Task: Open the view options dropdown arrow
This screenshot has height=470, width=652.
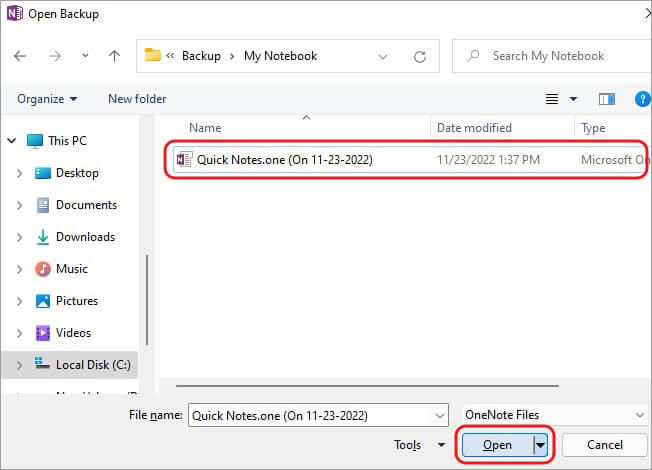Action: tap(573, 99)
